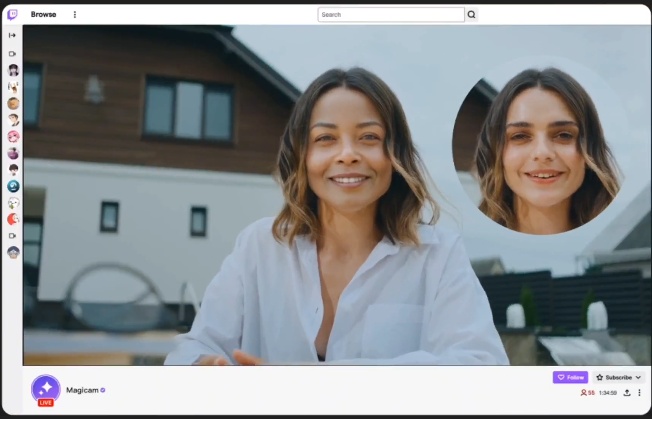652x421 pixels.
Task: Expand the Subscribe dropdown button
Action: [x=619, y=377]
